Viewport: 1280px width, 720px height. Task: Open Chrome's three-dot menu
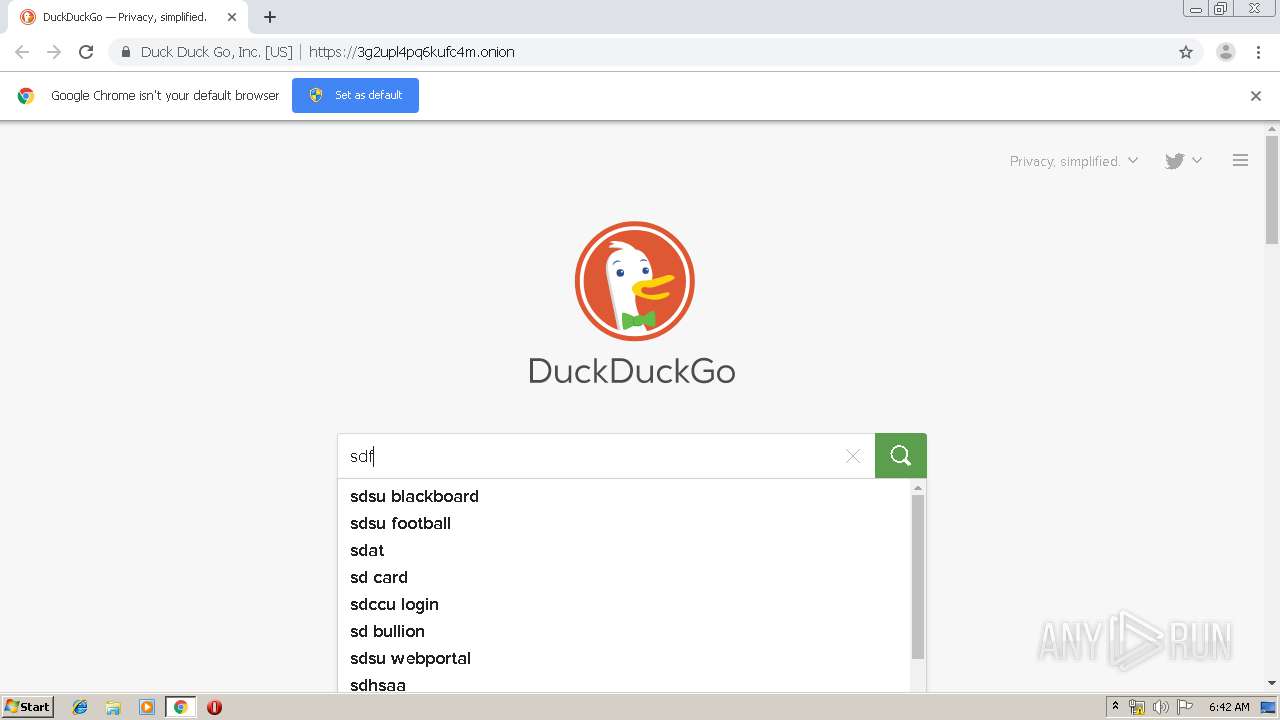point(1258,52)
